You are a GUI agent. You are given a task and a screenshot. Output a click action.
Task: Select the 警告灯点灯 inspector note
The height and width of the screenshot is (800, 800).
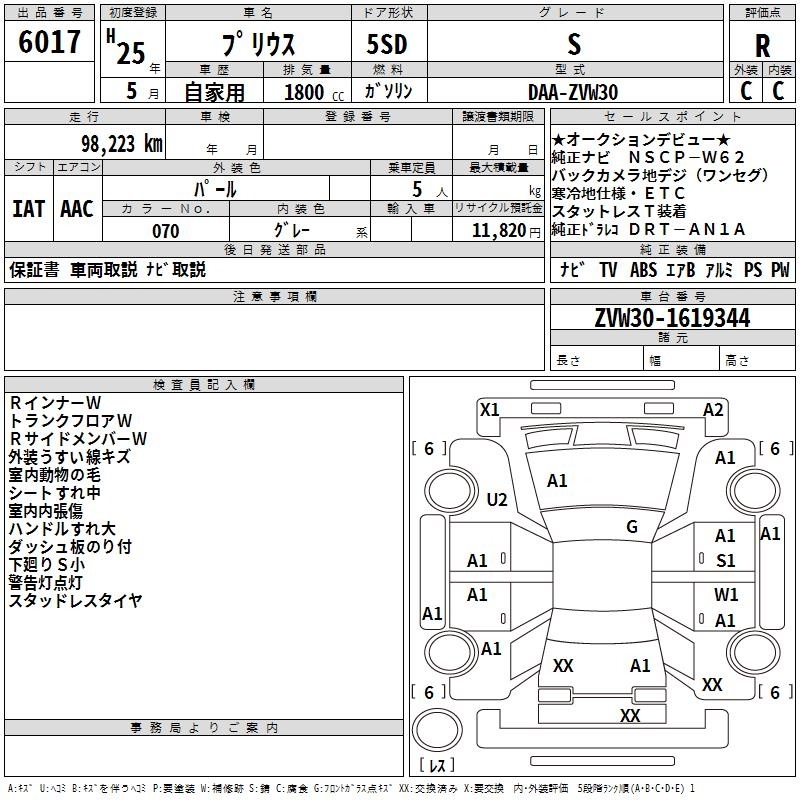click(45, 582)
